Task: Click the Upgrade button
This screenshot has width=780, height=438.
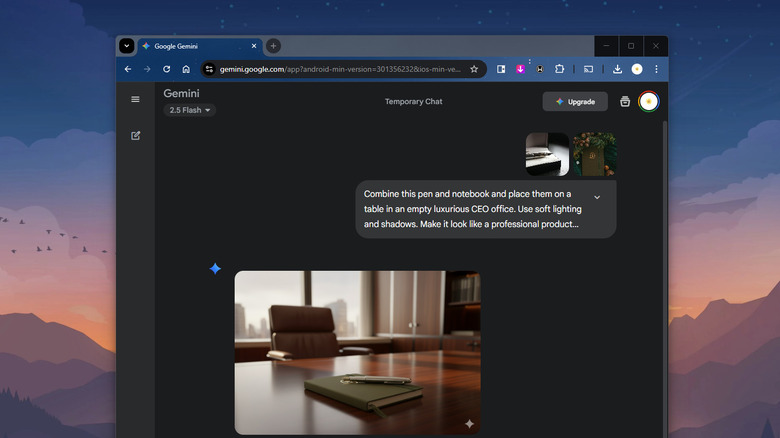Action: click(x=575, y=101)
